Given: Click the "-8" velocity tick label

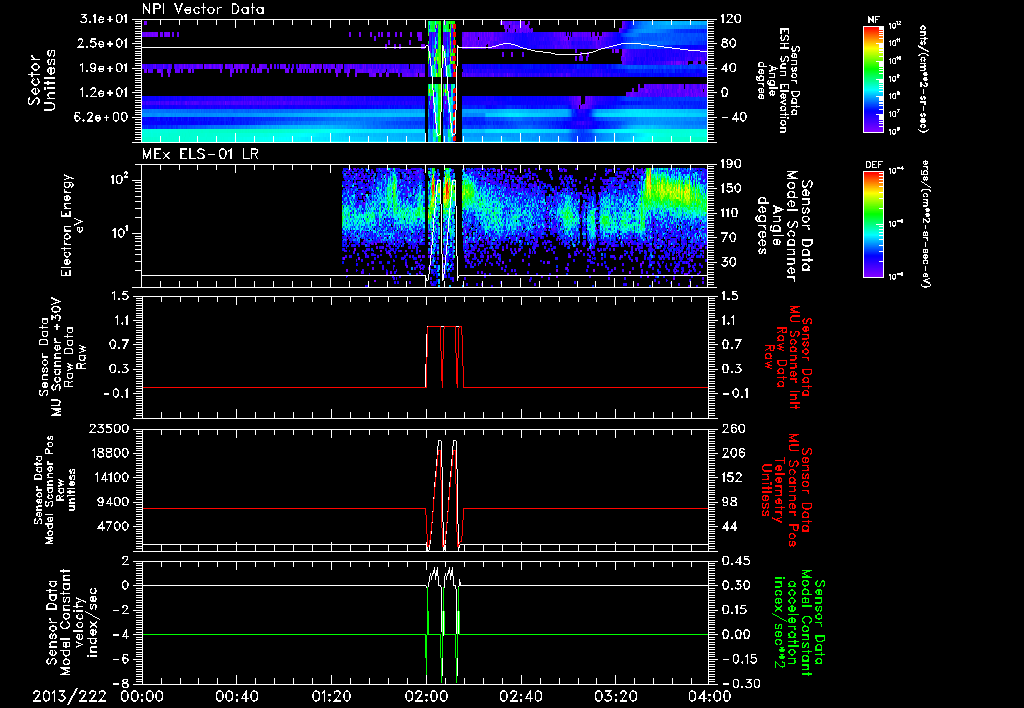Looking at the screenshot, I should pyautogui.click(x=121, y=684).
